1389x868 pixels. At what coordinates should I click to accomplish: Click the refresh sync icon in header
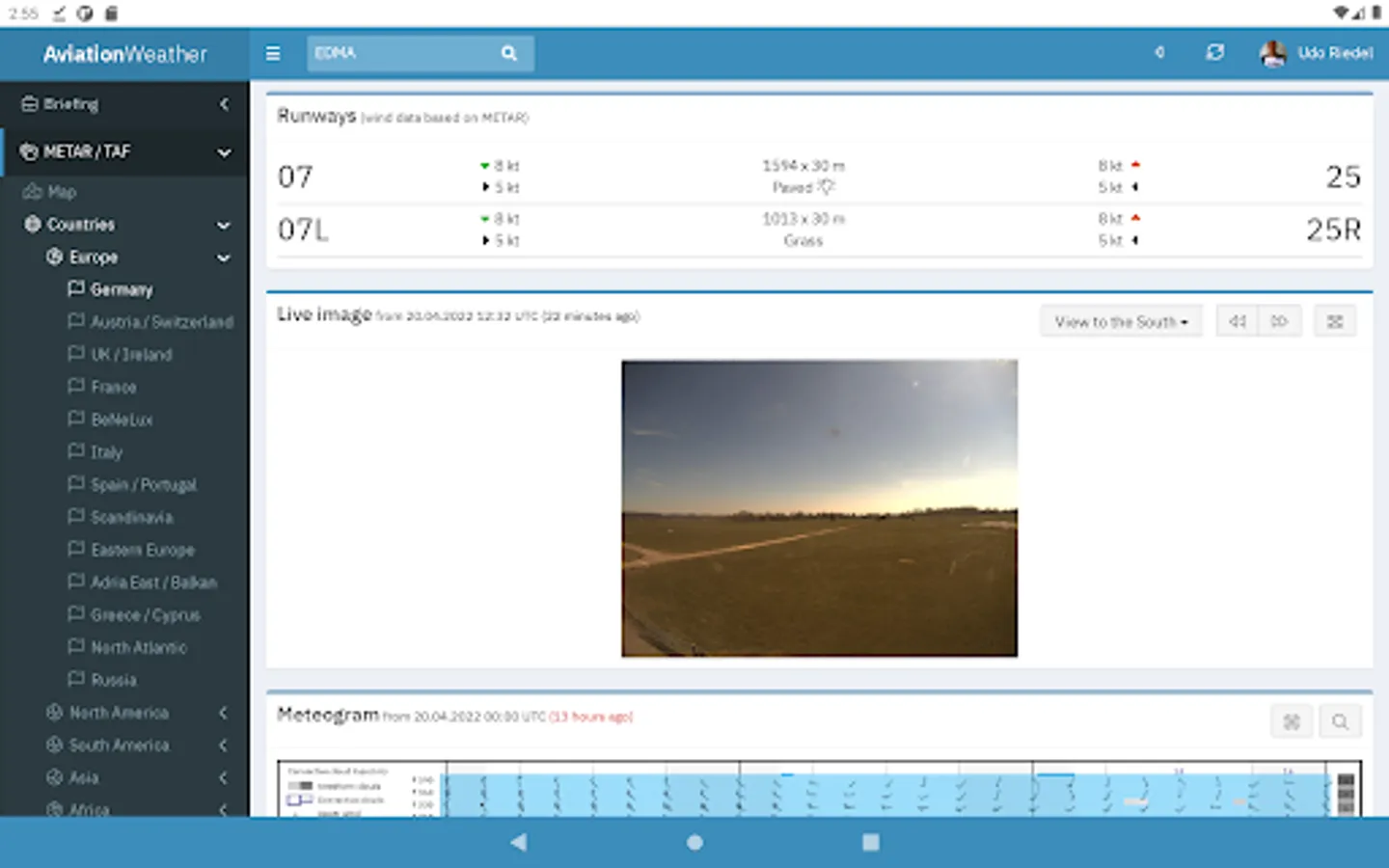pos(1214,53)
